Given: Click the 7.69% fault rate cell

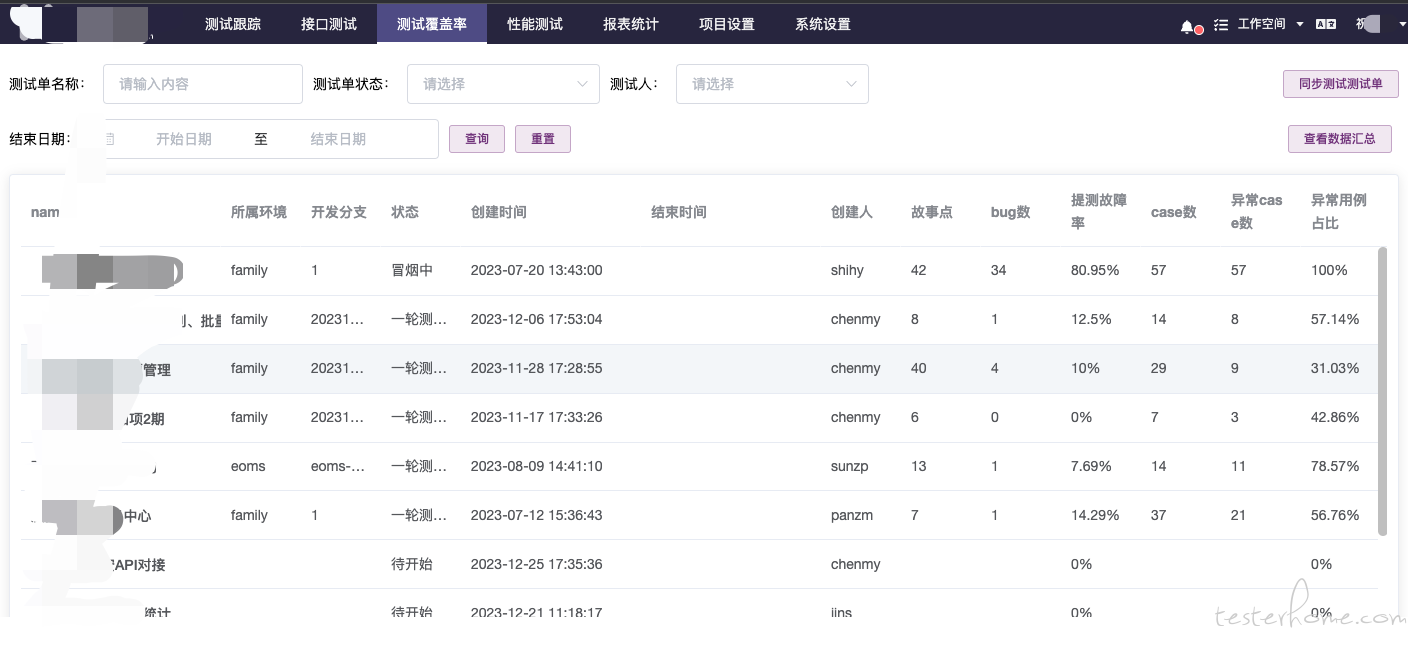Looking at the screenshot, I should (1091, 466).
